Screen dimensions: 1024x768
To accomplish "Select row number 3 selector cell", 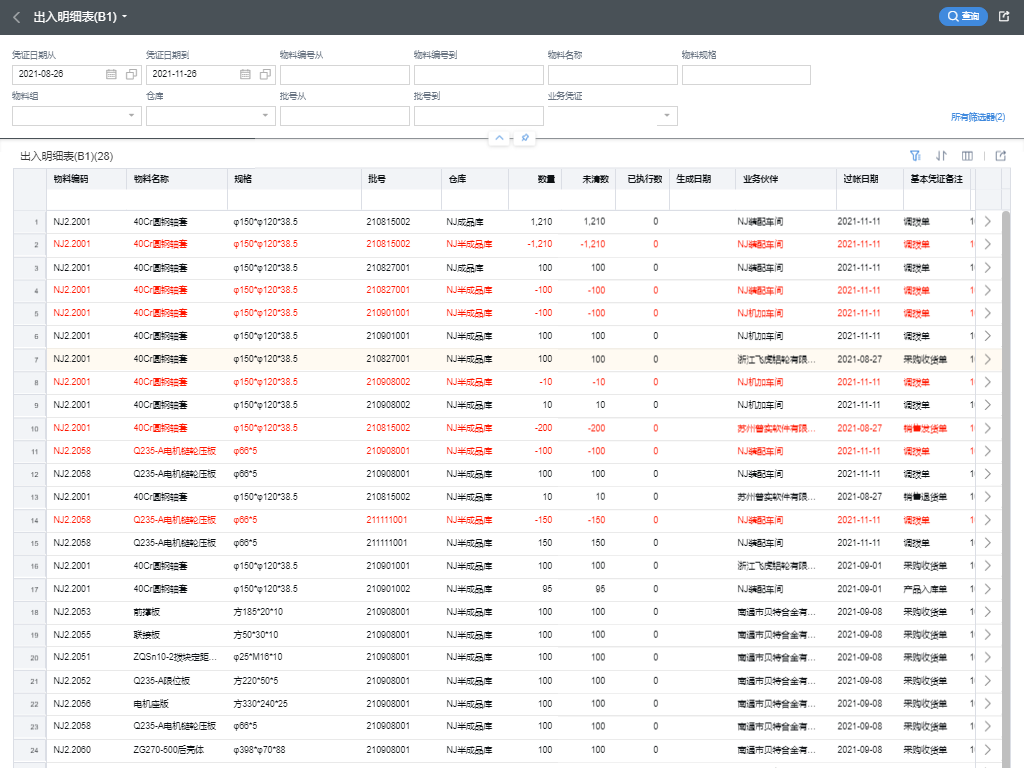I will pos(30,268).
